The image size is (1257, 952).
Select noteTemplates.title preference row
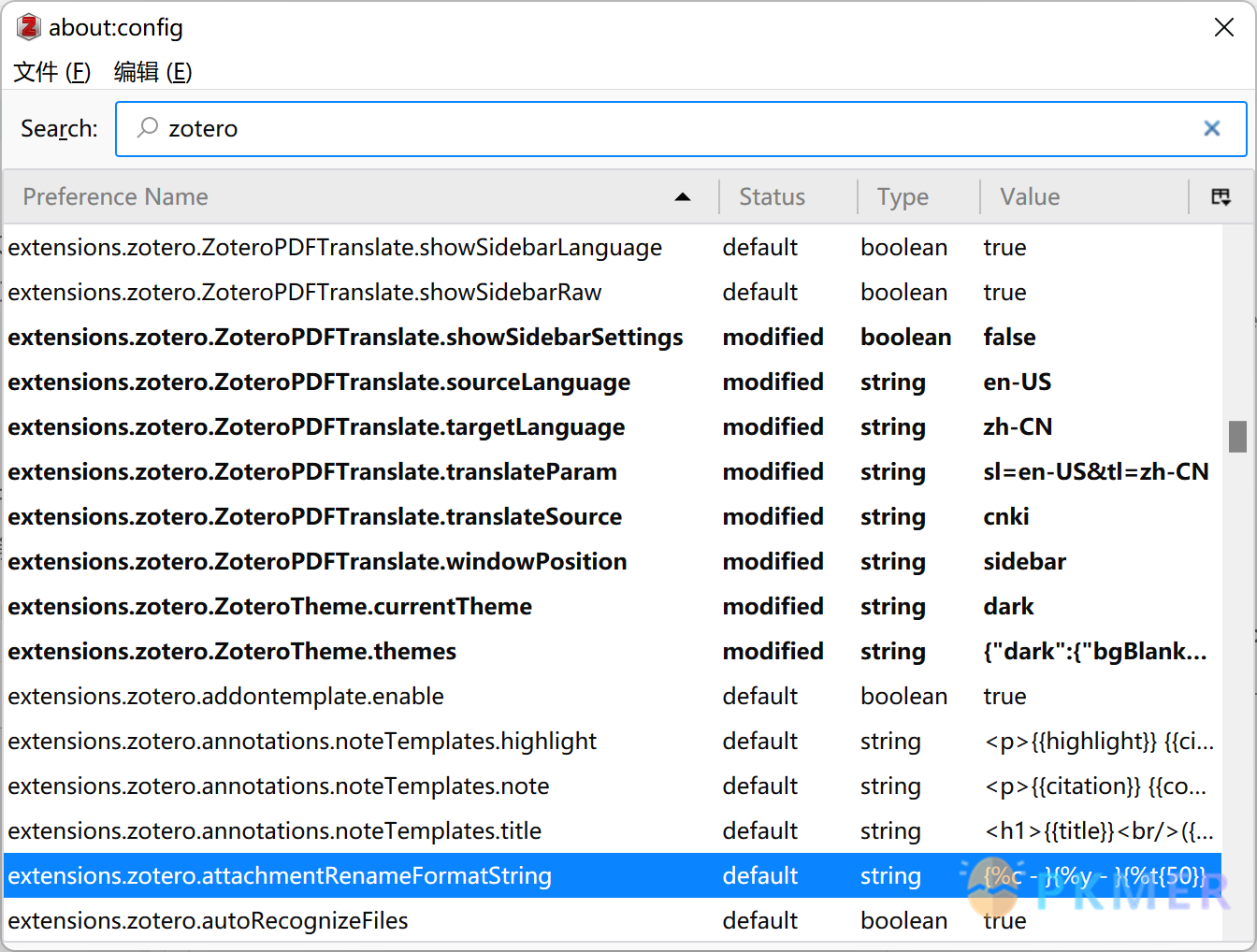click(613, 830)
